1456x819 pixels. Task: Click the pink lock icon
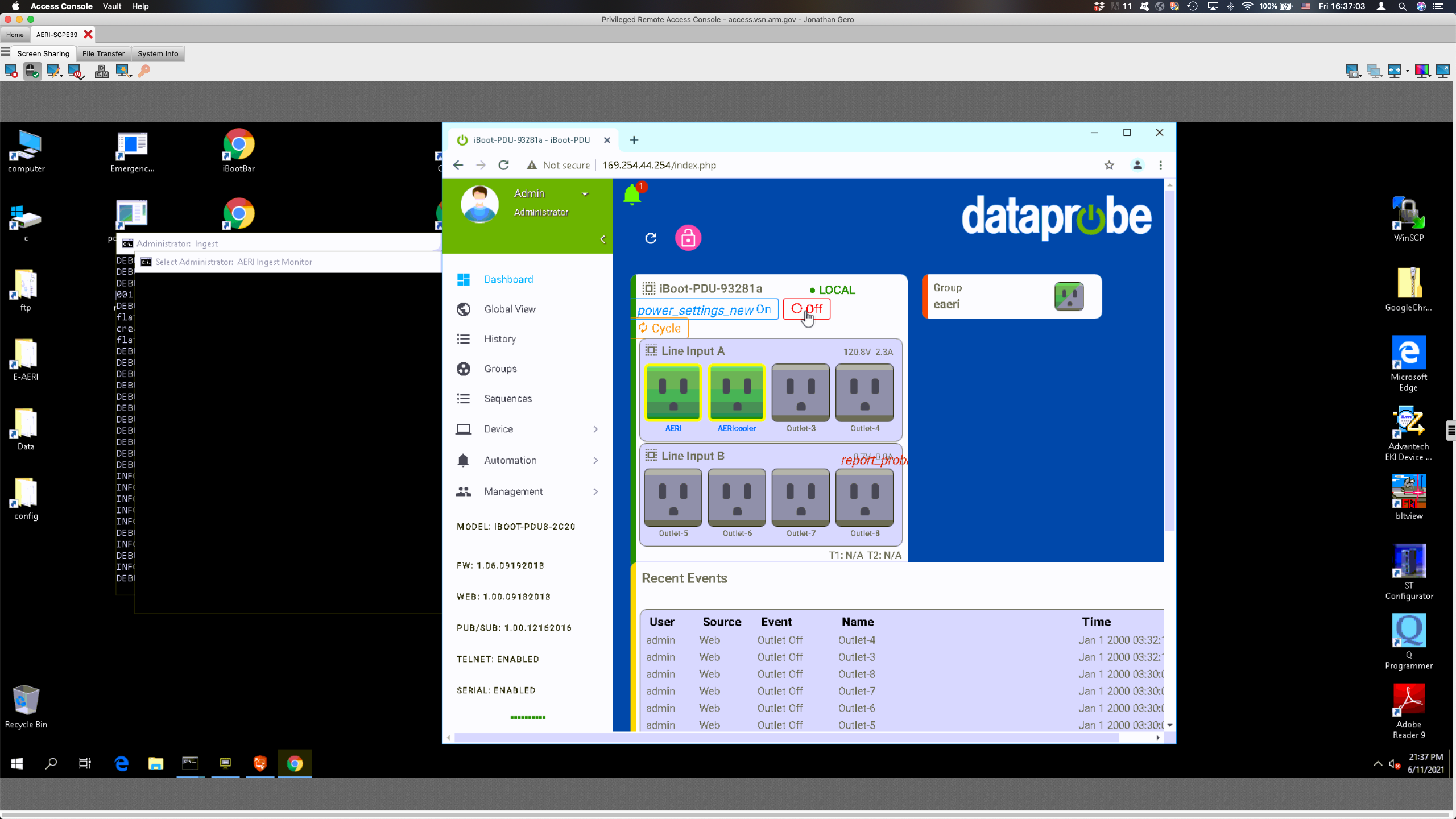coord(688,238)
